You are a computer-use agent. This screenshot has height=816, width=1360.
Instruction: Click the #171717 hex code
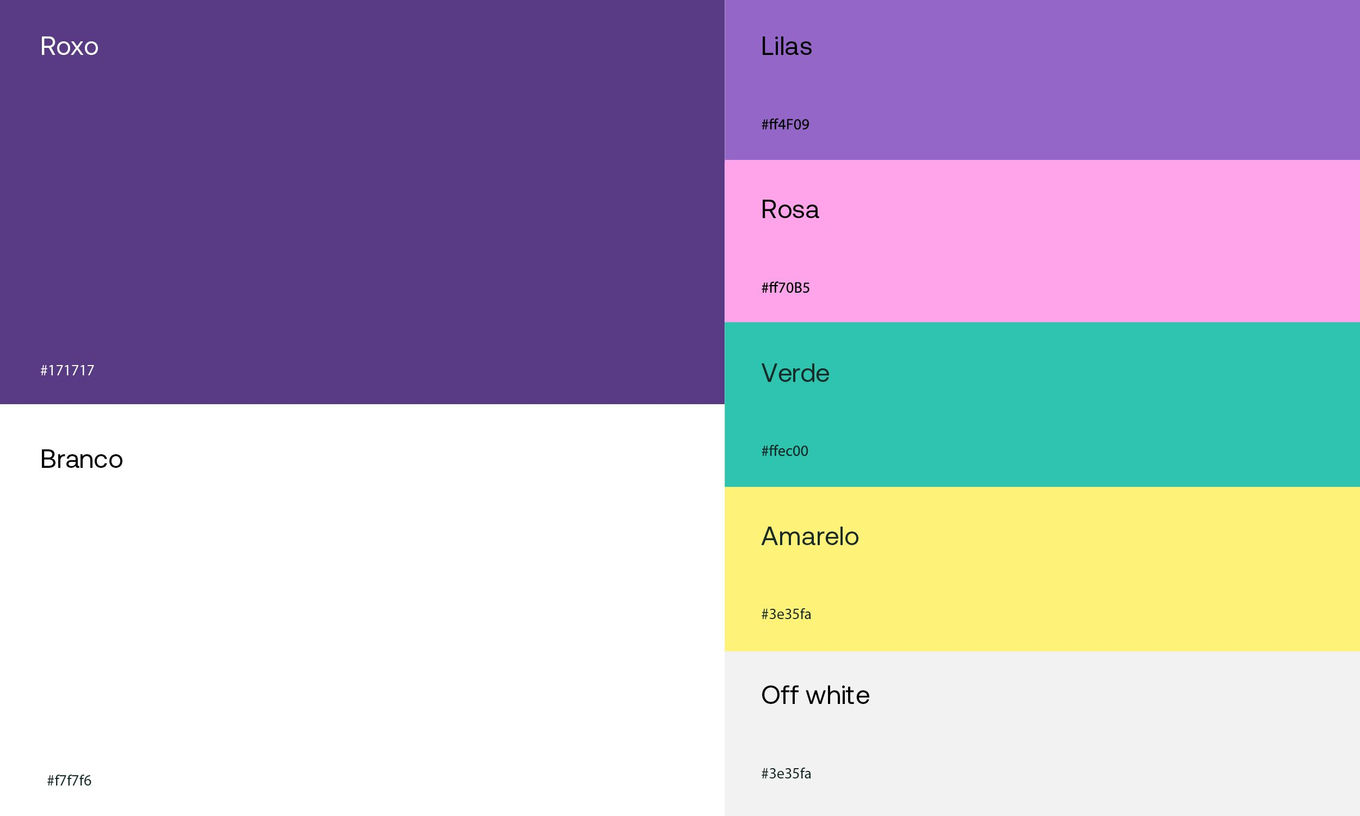point(67,370)
